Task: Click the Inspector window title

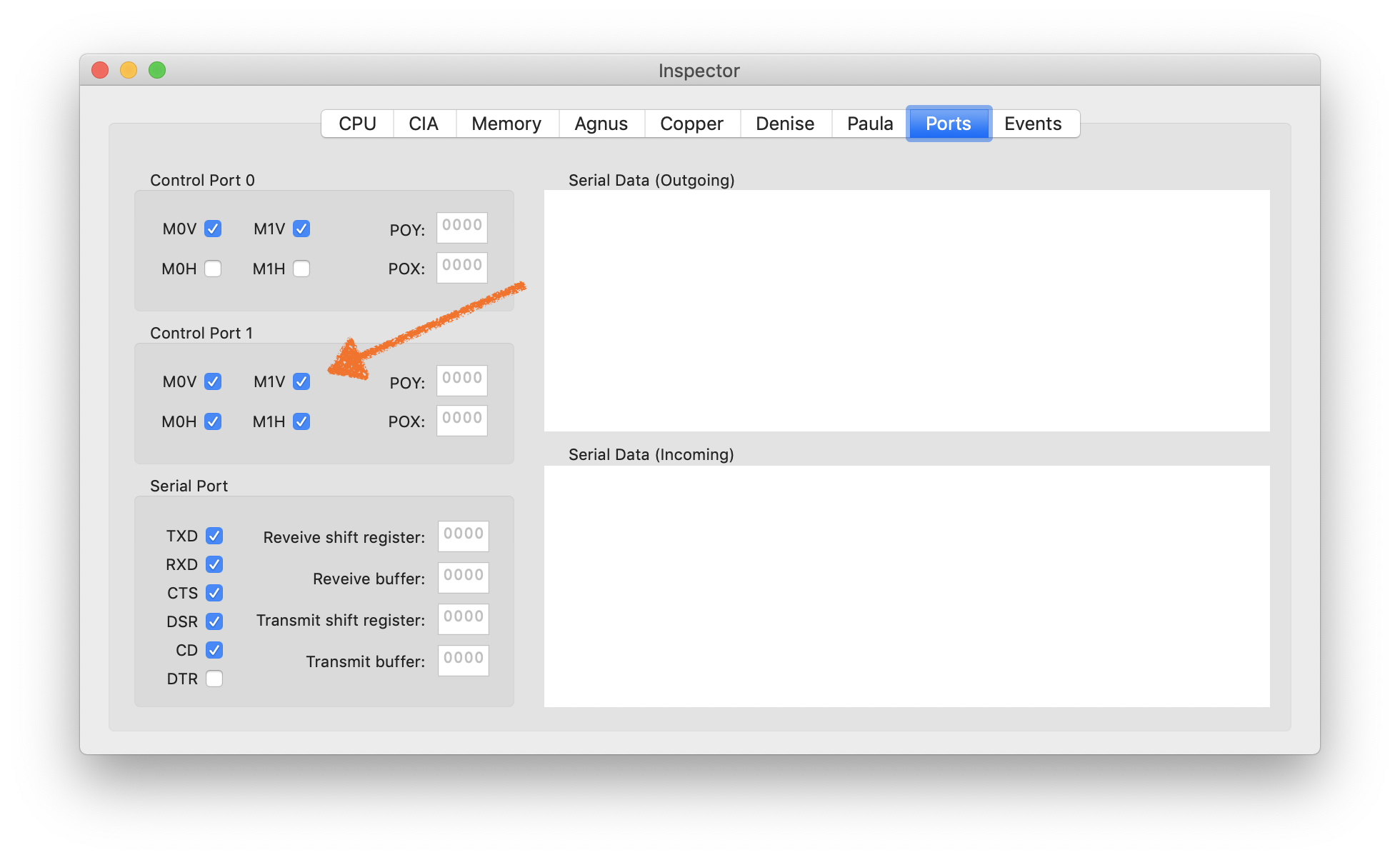Action: pyautogui.click(x=699, y=71)
